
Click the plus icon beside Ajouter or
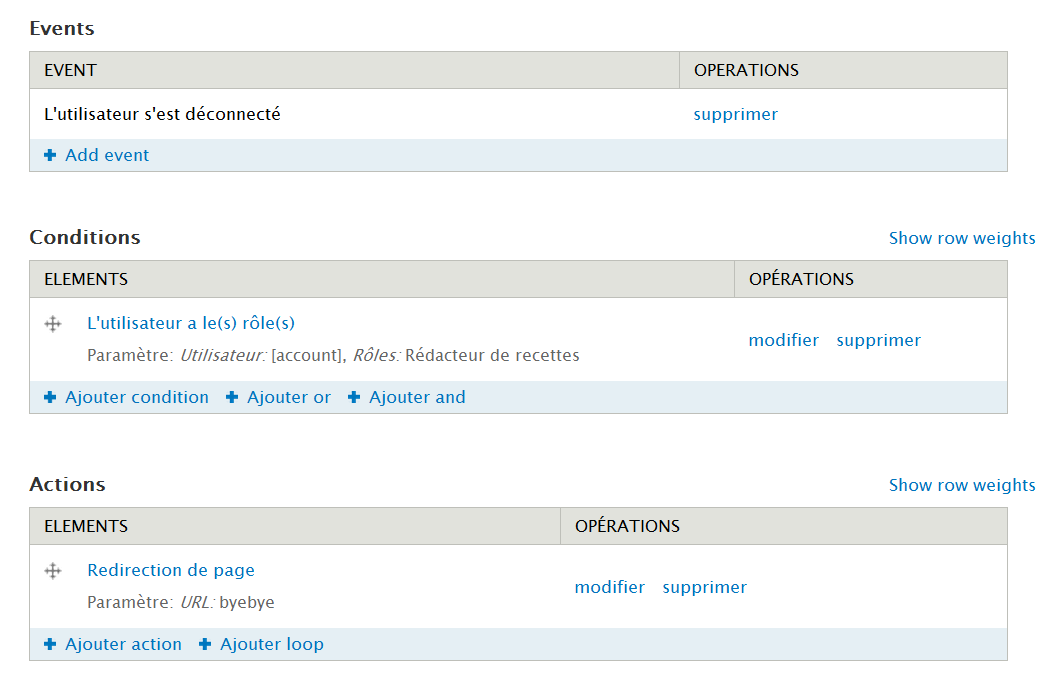(x=232, y=397)
